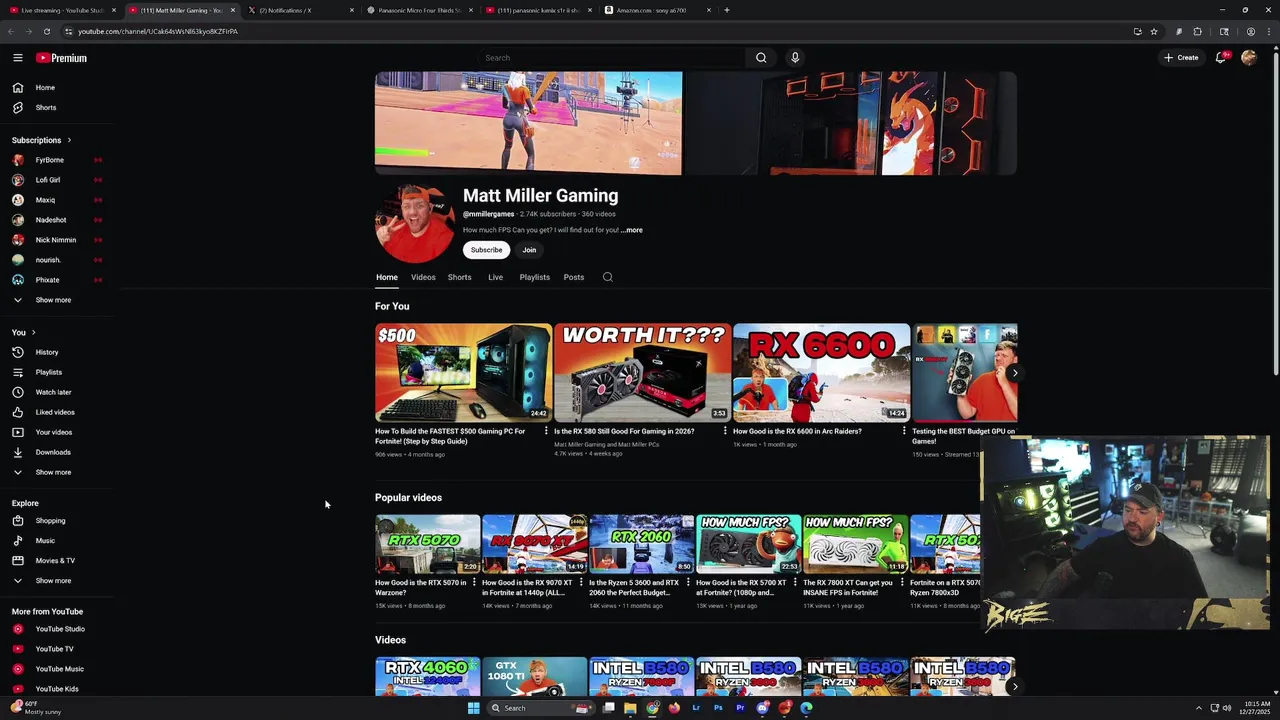Switch to Live streaming YouTube Studio tab
Screen dimensions: 1280x720
pos(62,10)
